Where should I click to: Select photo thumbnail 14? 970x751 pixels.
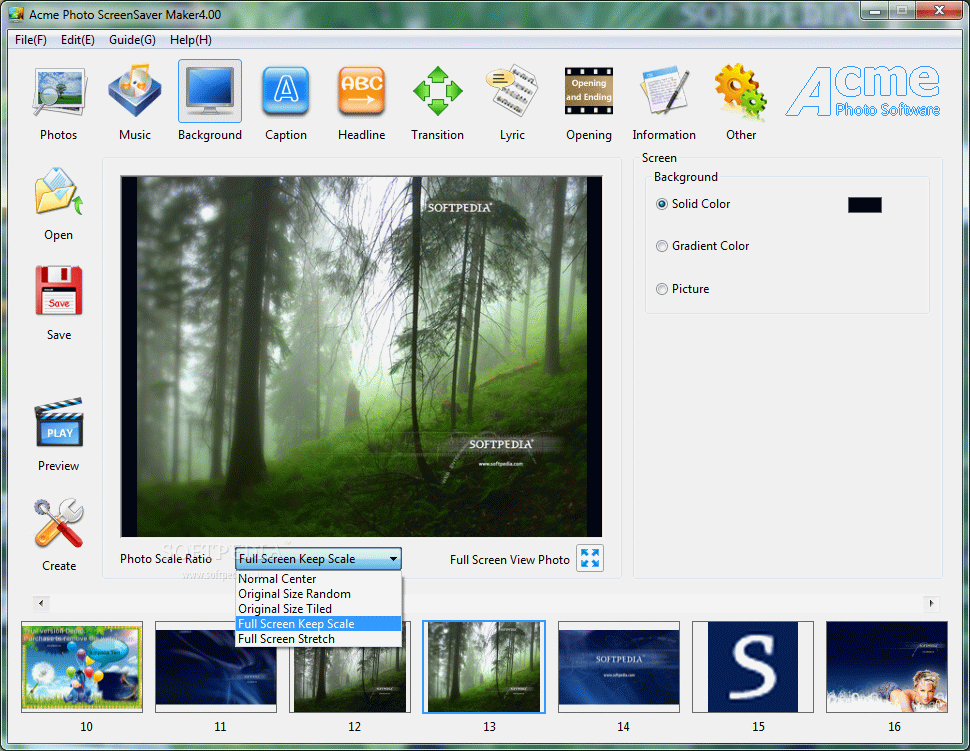619,667
